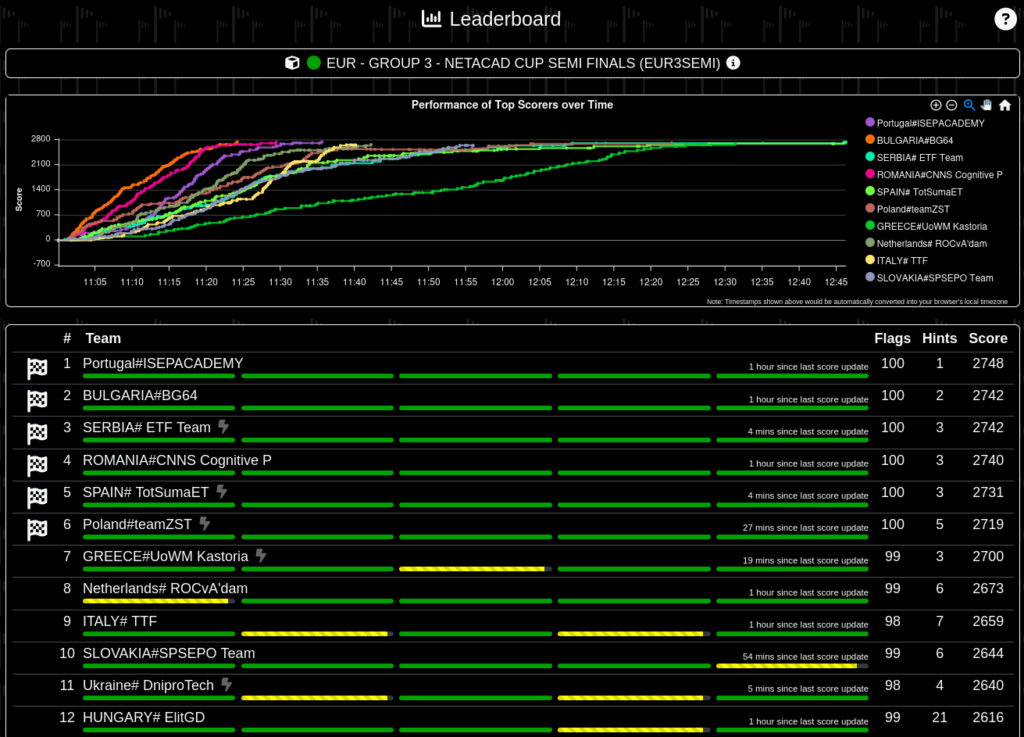This screenshot has height=737, width=1024.
Task: Click checkered flag icon for Portugal#ISEPACADEMY
Action: pyautogui.click(x=37, y=369)
